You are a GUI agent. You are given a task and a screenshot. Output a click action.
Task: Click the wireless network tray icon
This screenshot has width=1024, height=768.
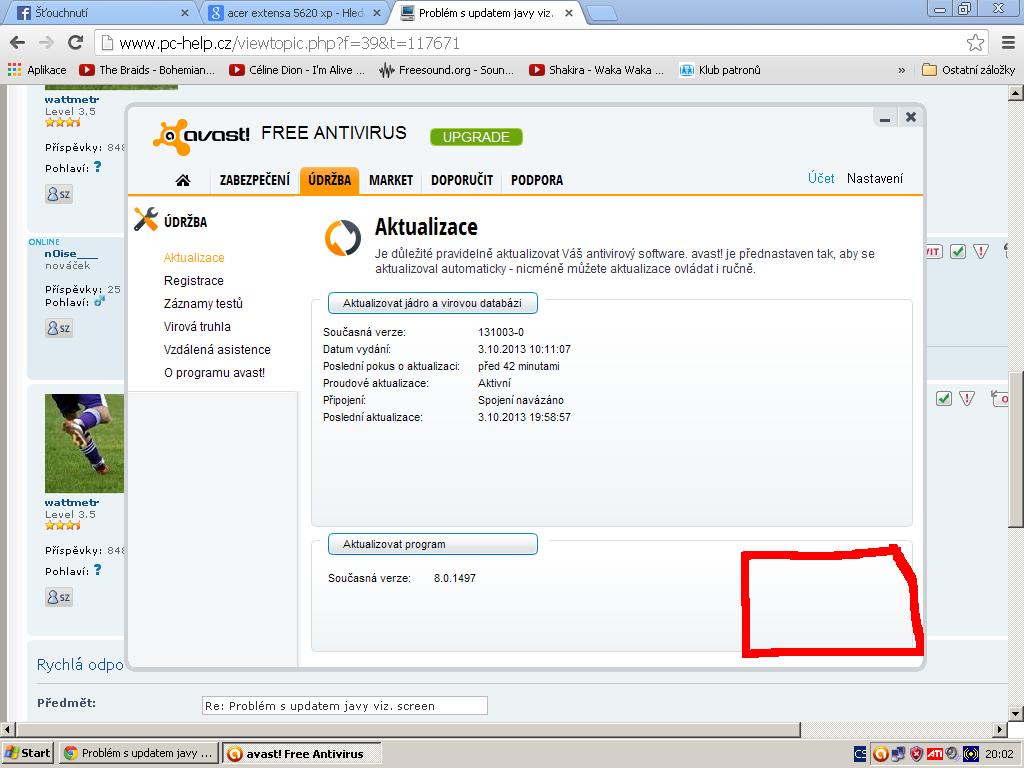pyautogui.click(x=971, y=754)
